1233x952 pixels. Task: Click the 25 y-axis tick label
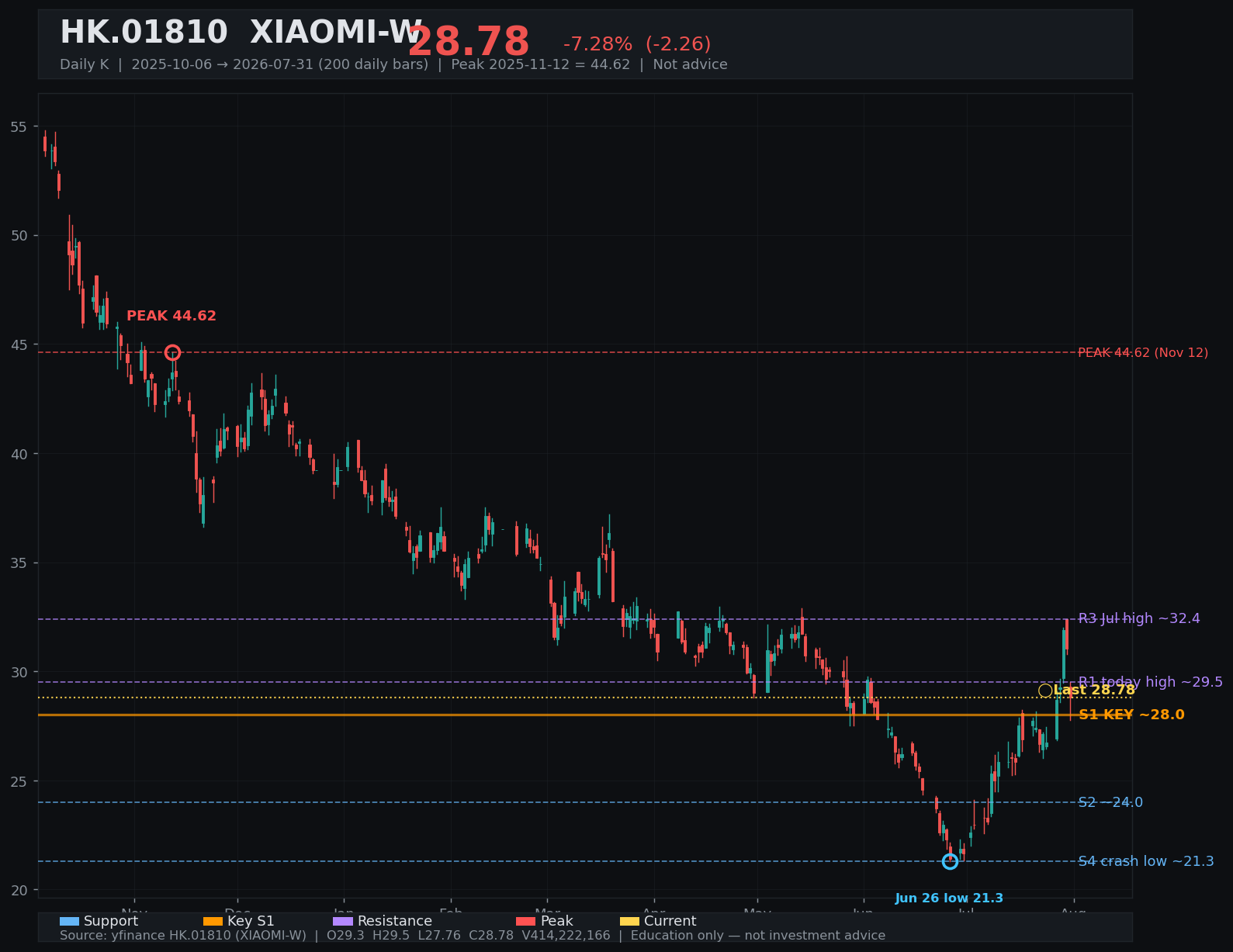[19, 781]
